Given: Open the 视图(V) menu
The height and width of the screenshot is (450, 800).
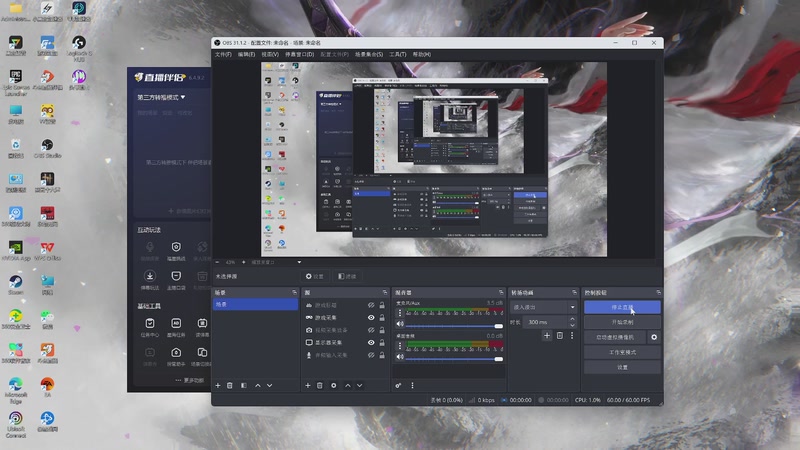Looking at the screenshot, I should [x=270, y=55].
